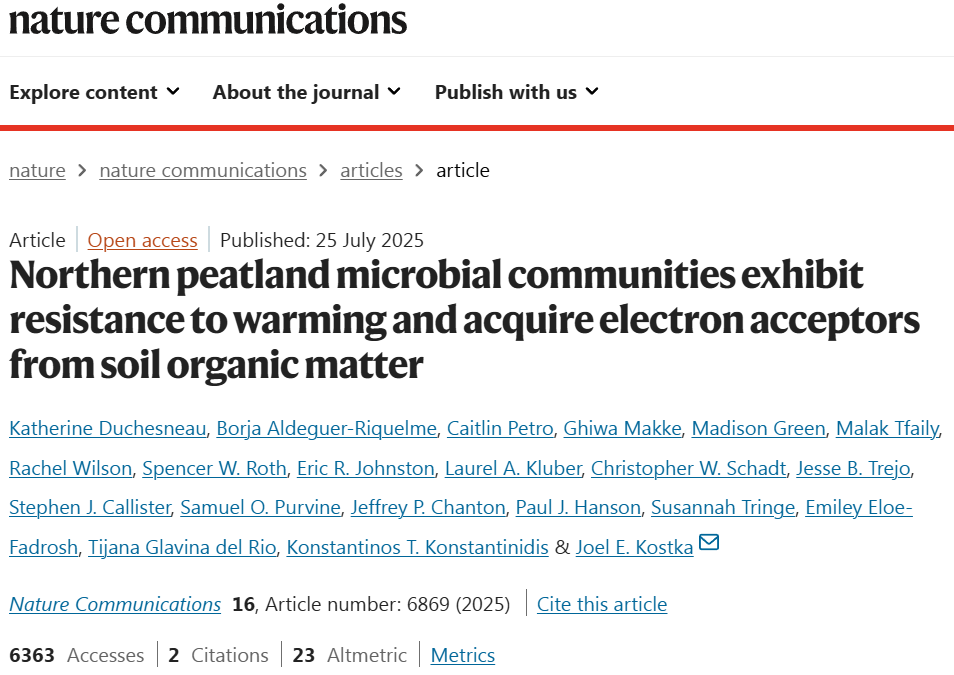Click the italic Nature Communications journal link

point(115,604)
